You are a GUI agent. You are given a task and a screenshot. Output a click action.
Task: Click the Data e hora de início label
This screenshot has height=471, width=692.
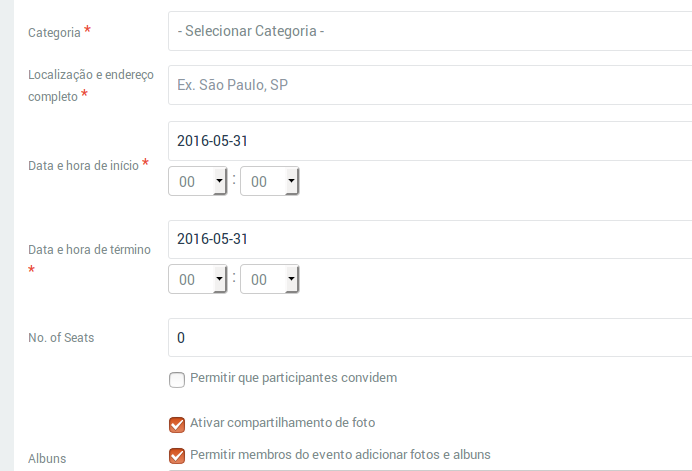[x=83, y=166]
